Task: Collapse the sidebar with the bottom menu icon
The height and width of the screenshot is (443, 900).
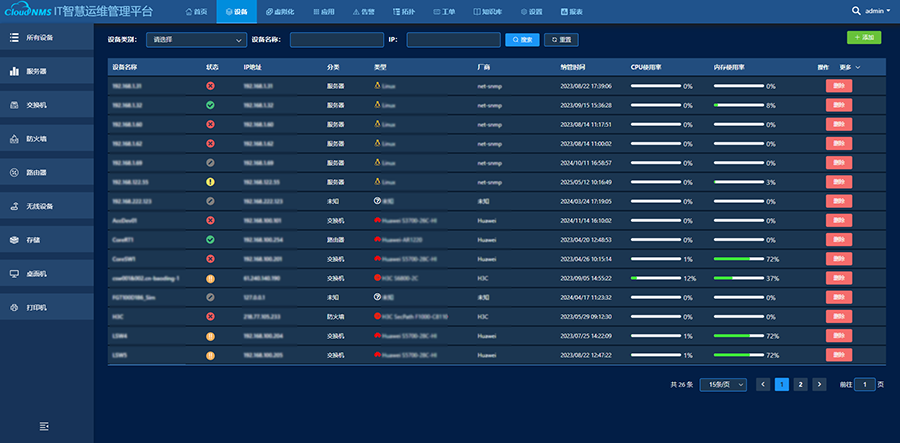Action: pos(44,425)
